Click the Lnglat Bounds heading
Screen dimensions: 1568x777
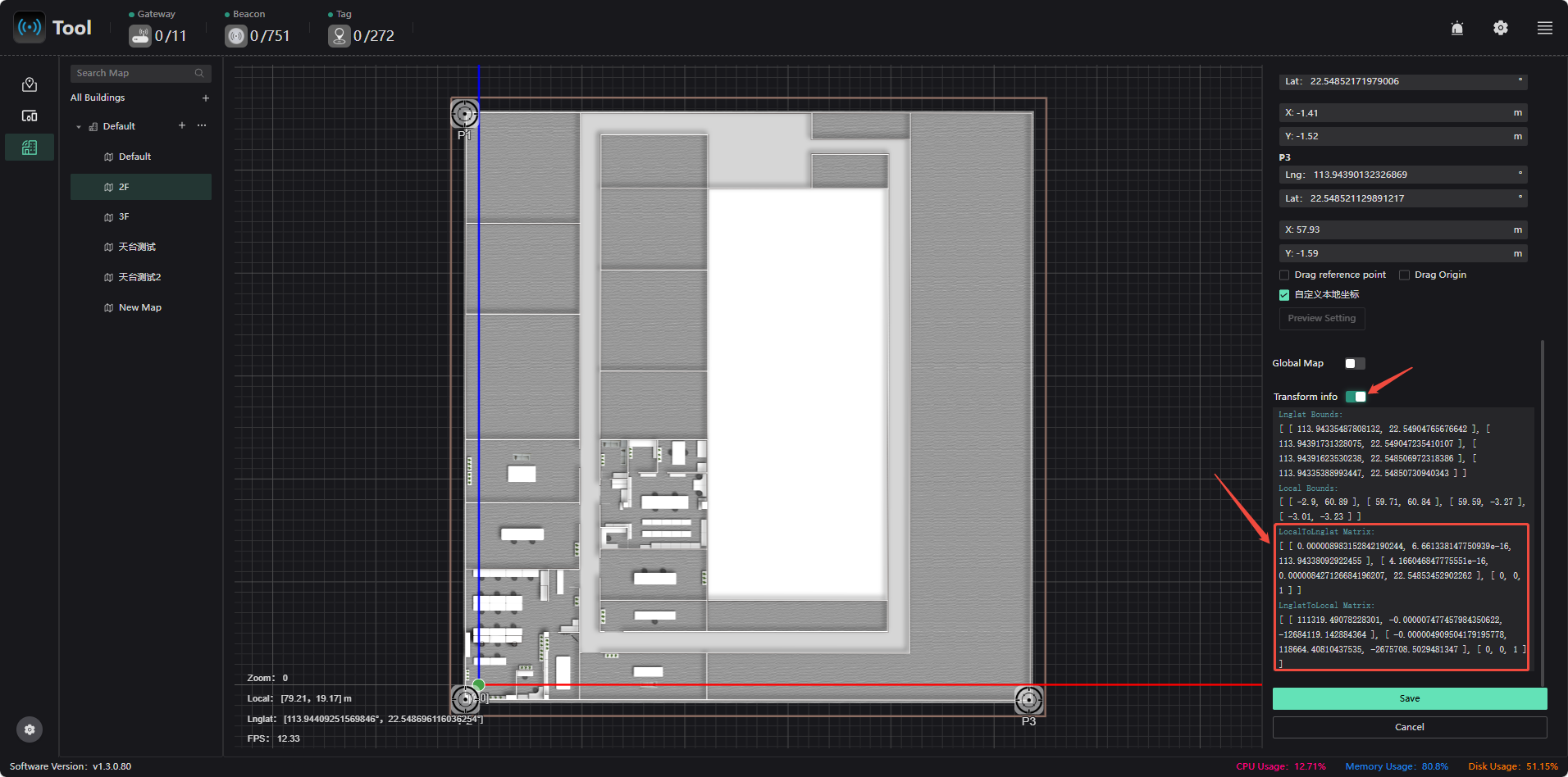[1310, 415]
